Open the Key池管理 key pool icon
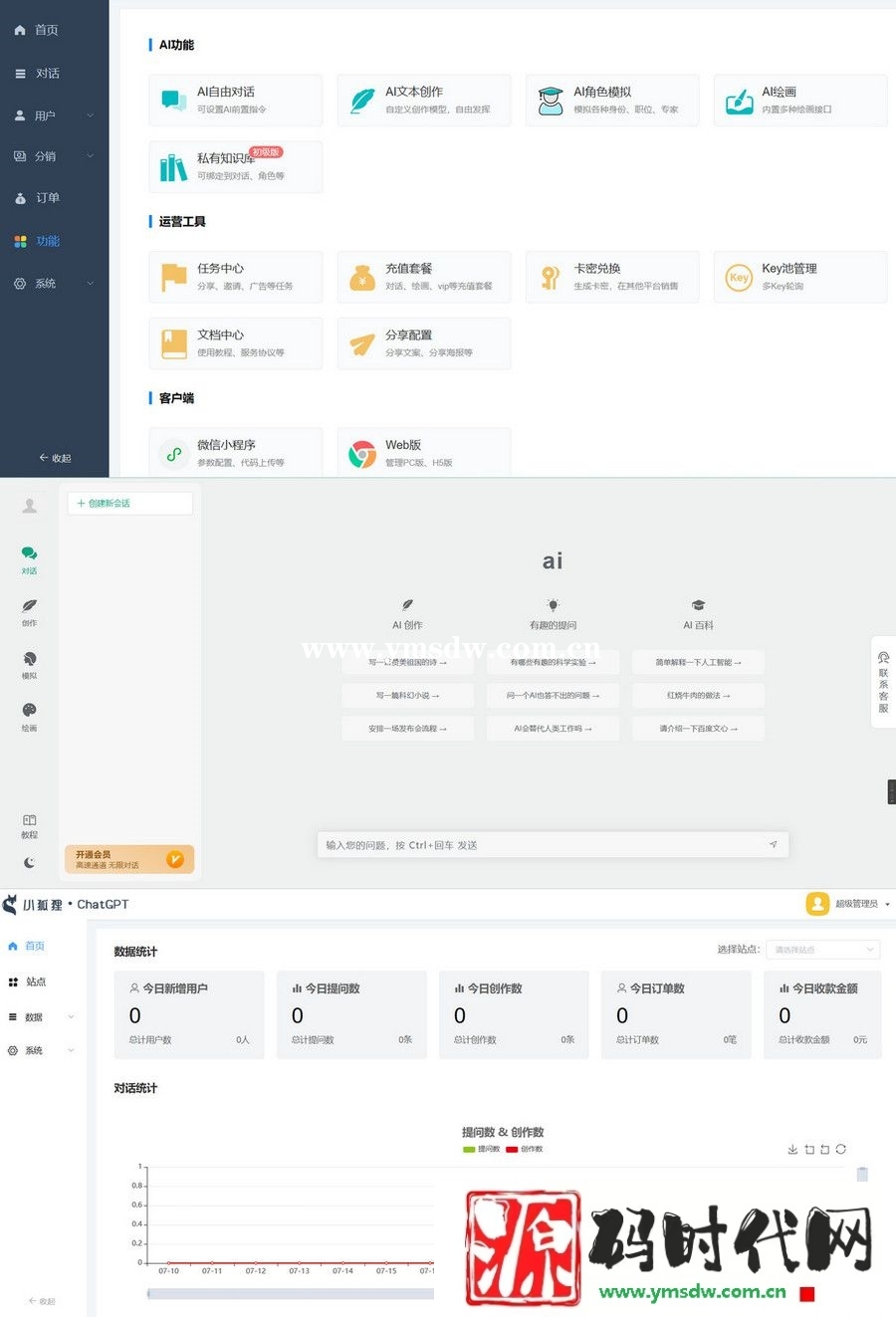This screenshot has height=1317, width=896. [x=737, y=277]
